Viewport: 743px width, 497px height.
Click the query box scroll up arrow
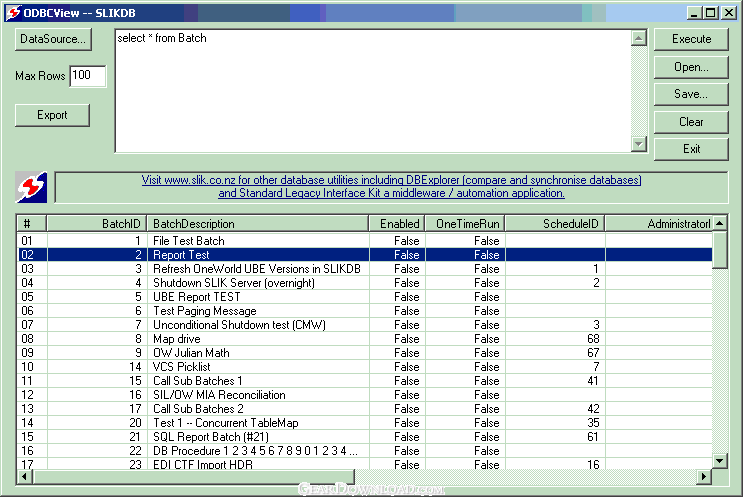[639, 38]
